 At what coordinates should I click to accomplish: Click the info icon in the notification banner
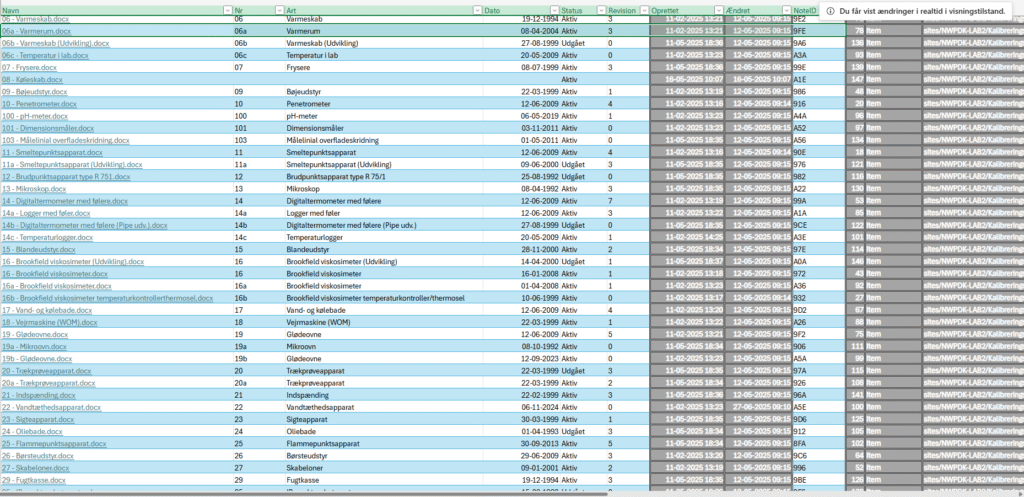pos(830,10)
